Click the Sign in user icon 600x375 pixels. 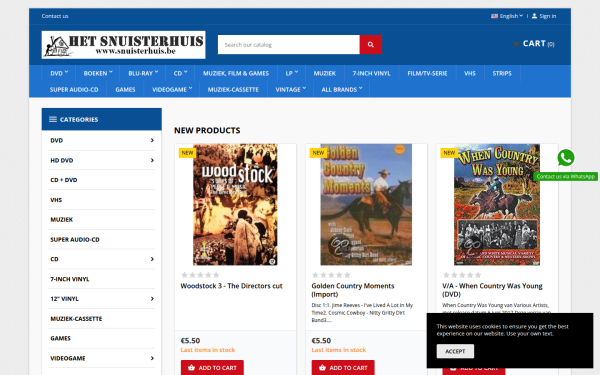click(534, 16)
